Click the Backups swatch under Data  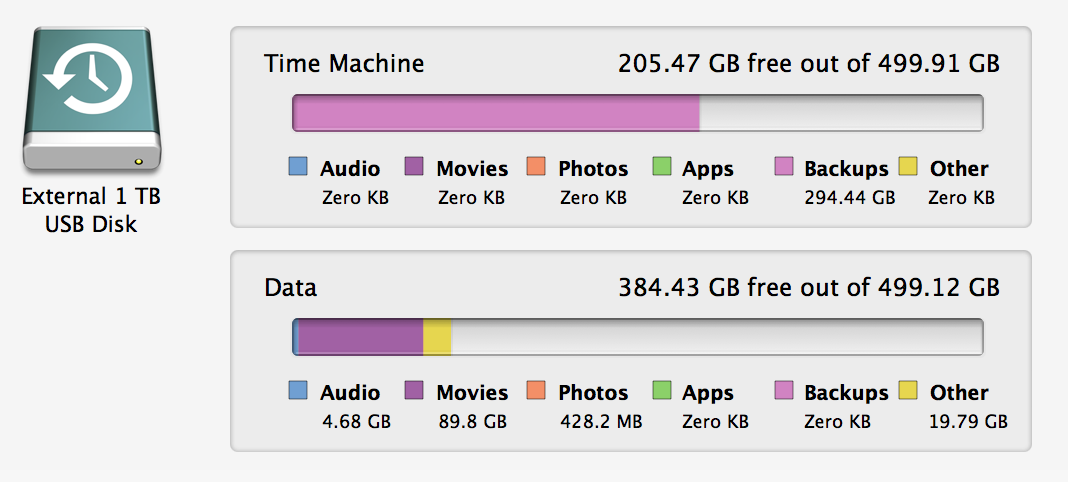click(784, 391)
